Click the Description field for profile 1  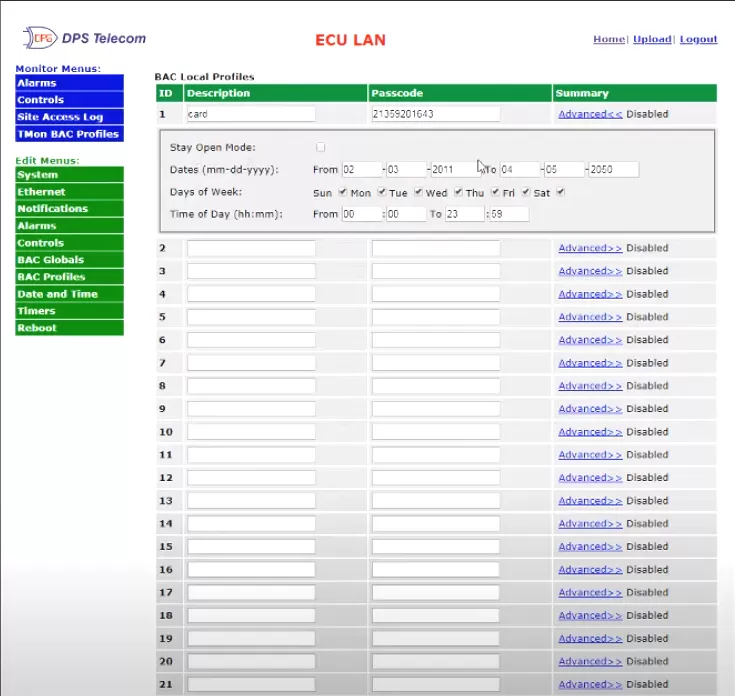[x=250, y=114]
